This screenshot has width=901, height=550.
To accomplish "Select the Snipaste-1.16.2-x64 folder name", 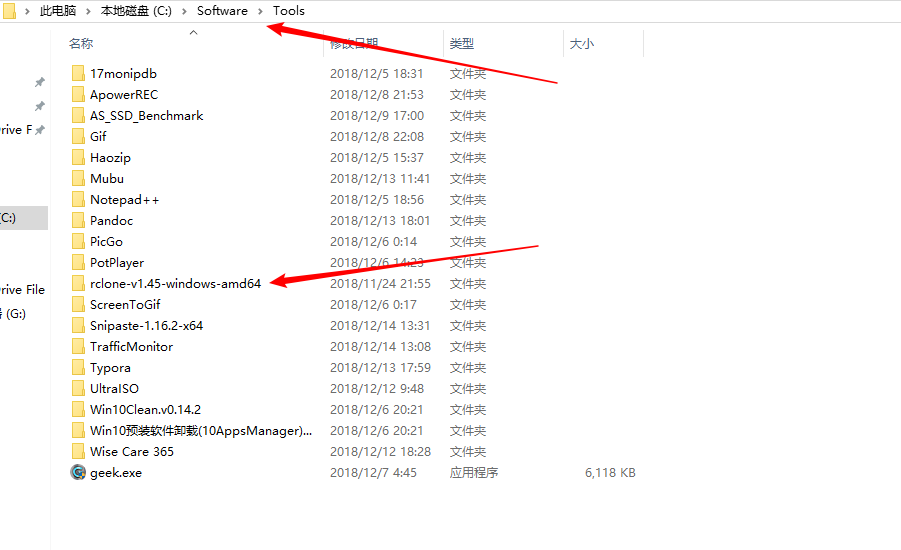I will tap(147, 326).
